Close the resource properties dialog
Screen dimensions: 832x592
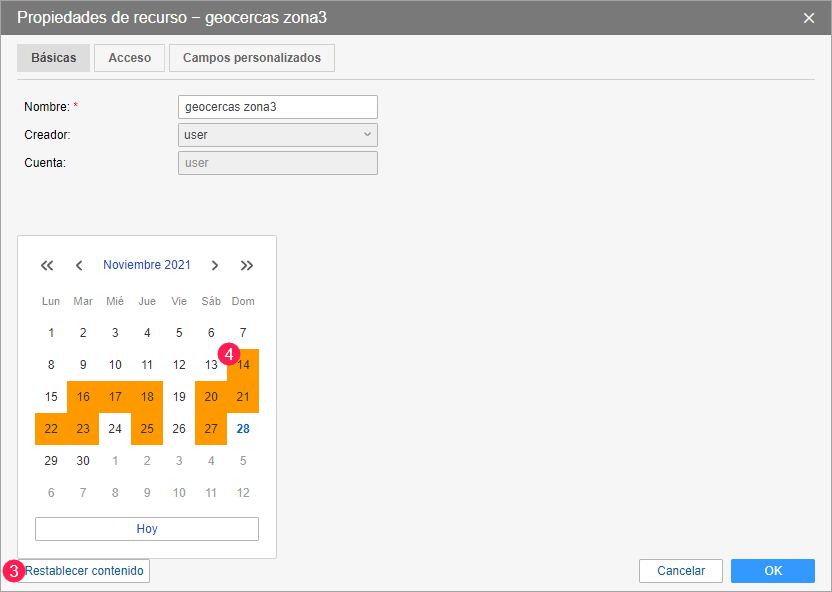pyautogui.click(x=809, y=18)
